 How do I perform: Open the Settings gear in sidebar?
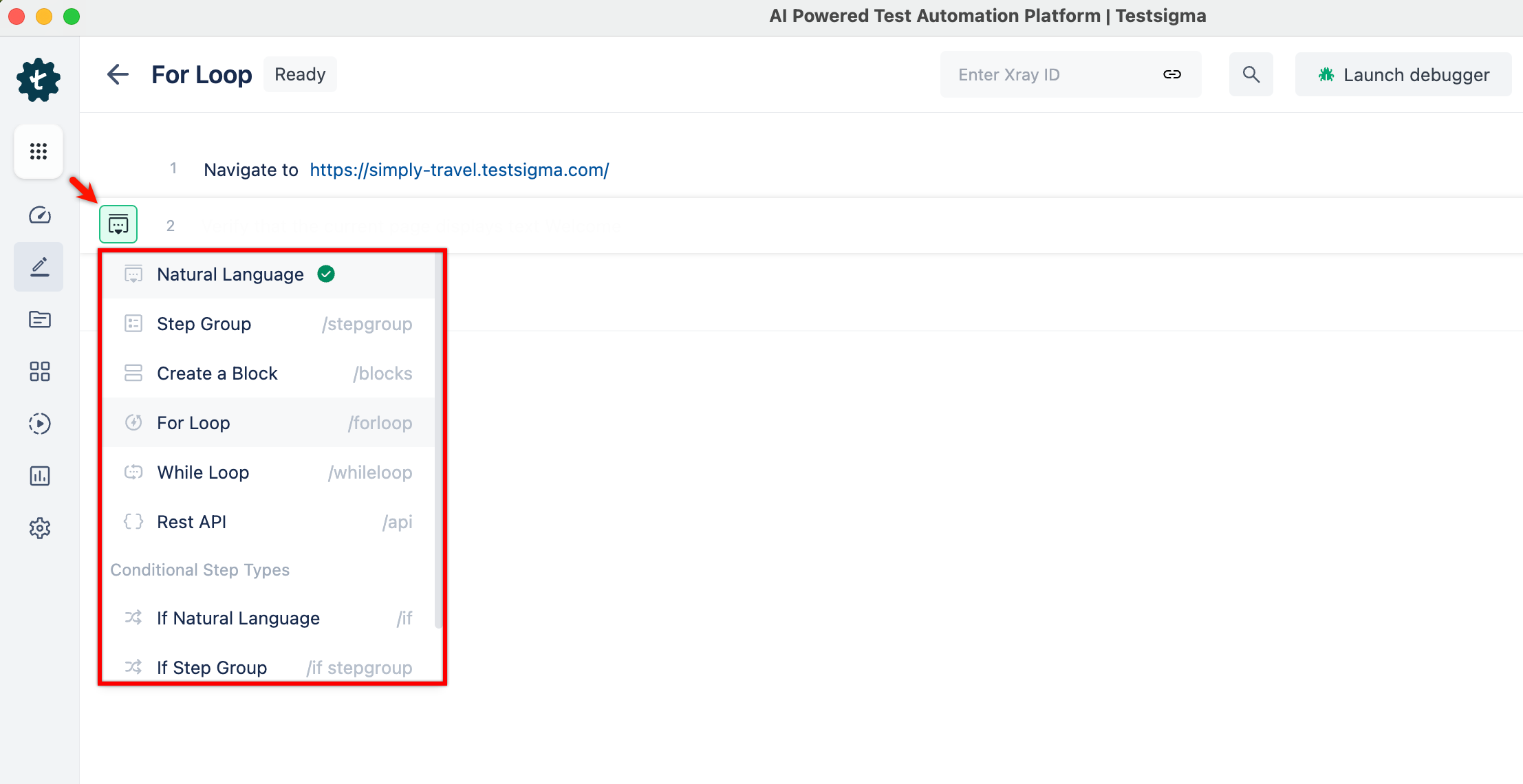coord(39,528)
